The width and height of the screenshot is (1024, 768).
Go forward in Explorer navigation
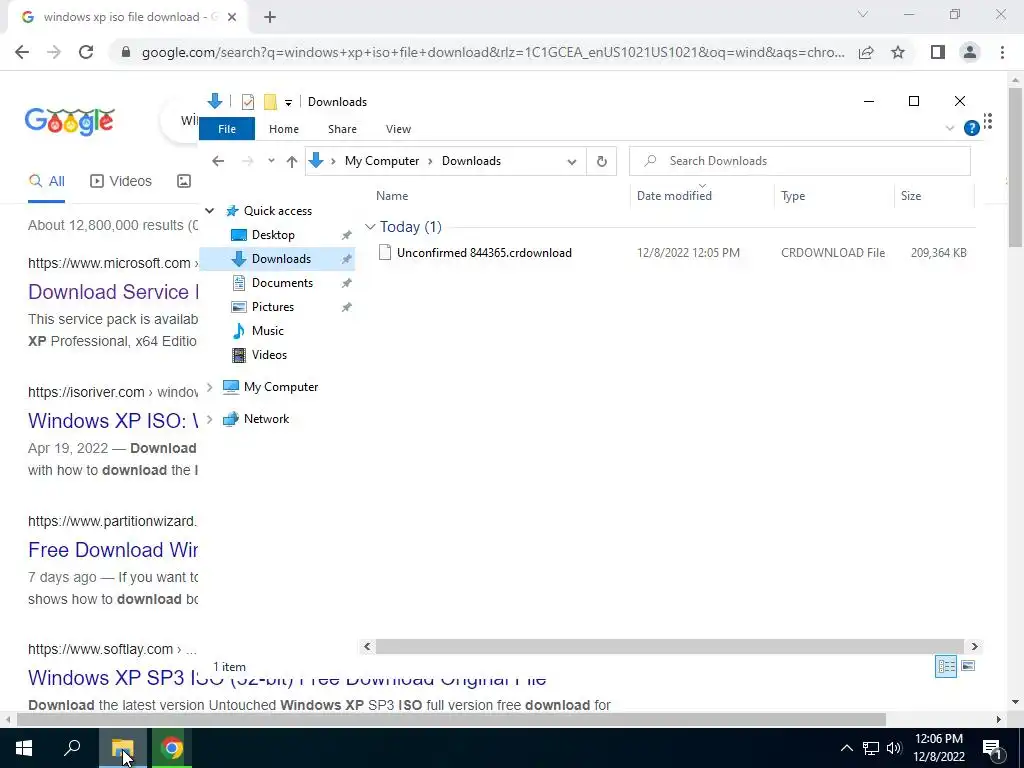point(248,161)
